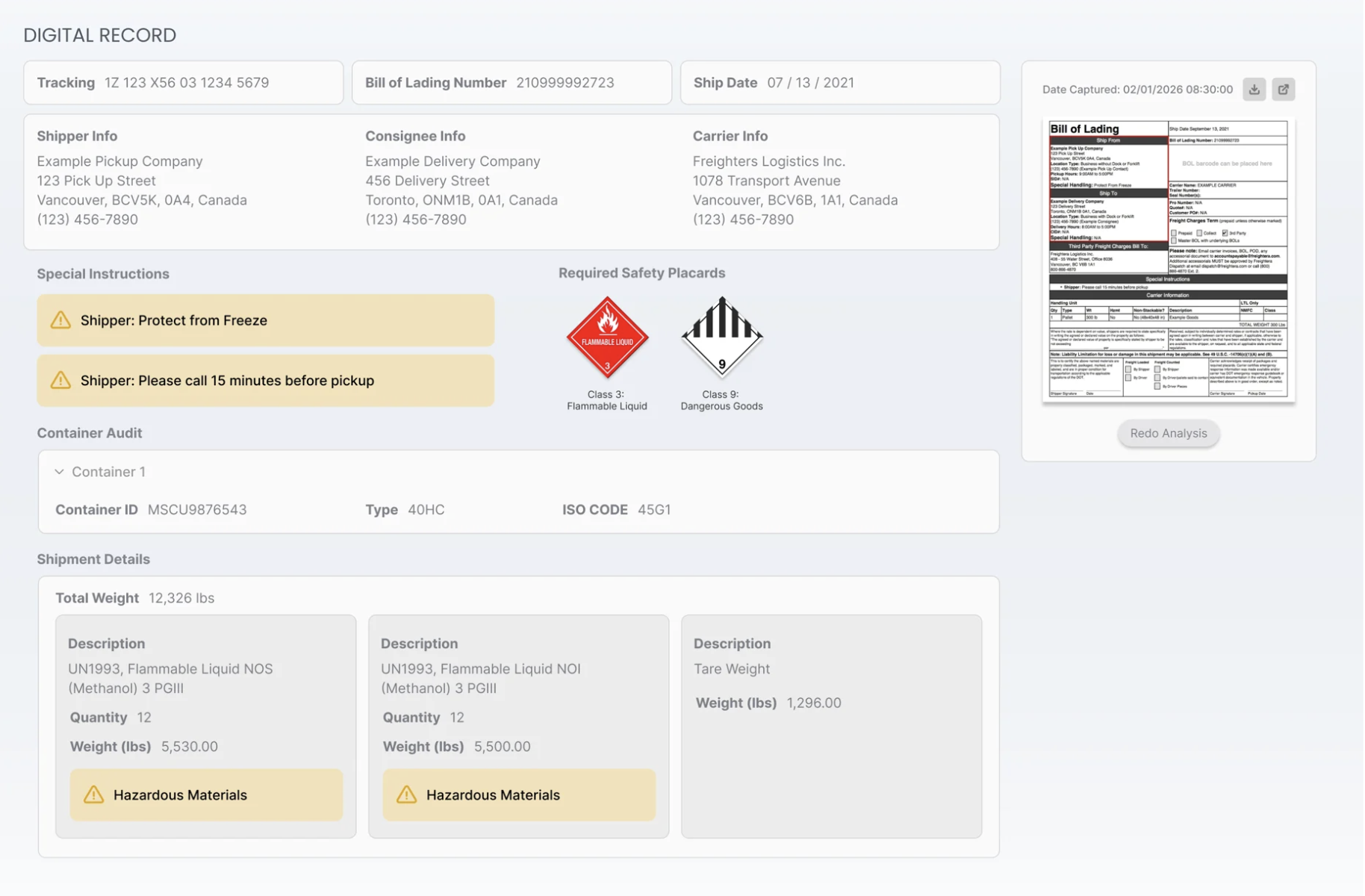Open the document in external view icon
The height and width of the screenshot is (896, 1365).
1283,90
